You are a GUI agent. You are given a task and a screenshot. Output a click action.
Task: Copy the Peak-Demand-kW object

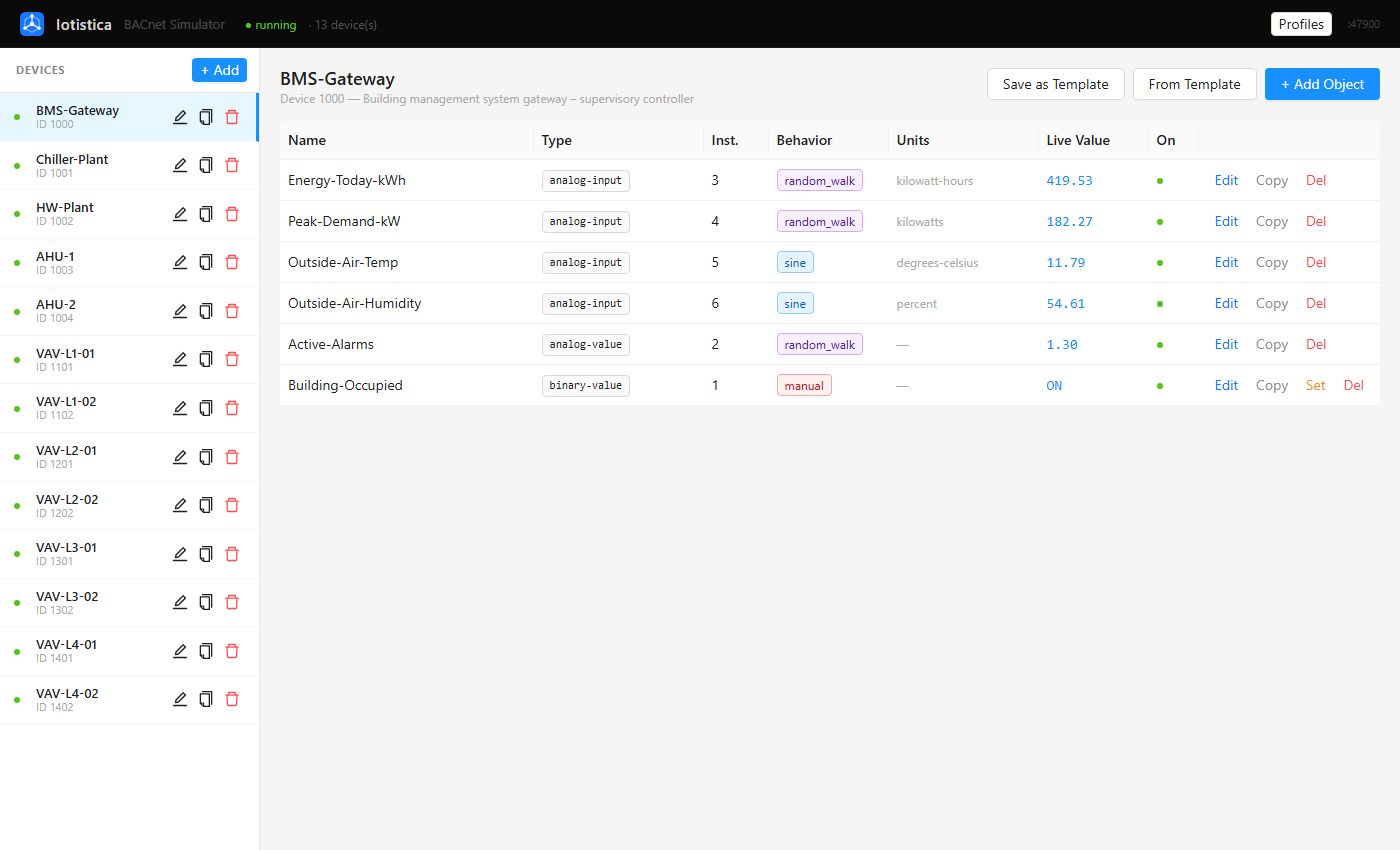point(1272,222)
